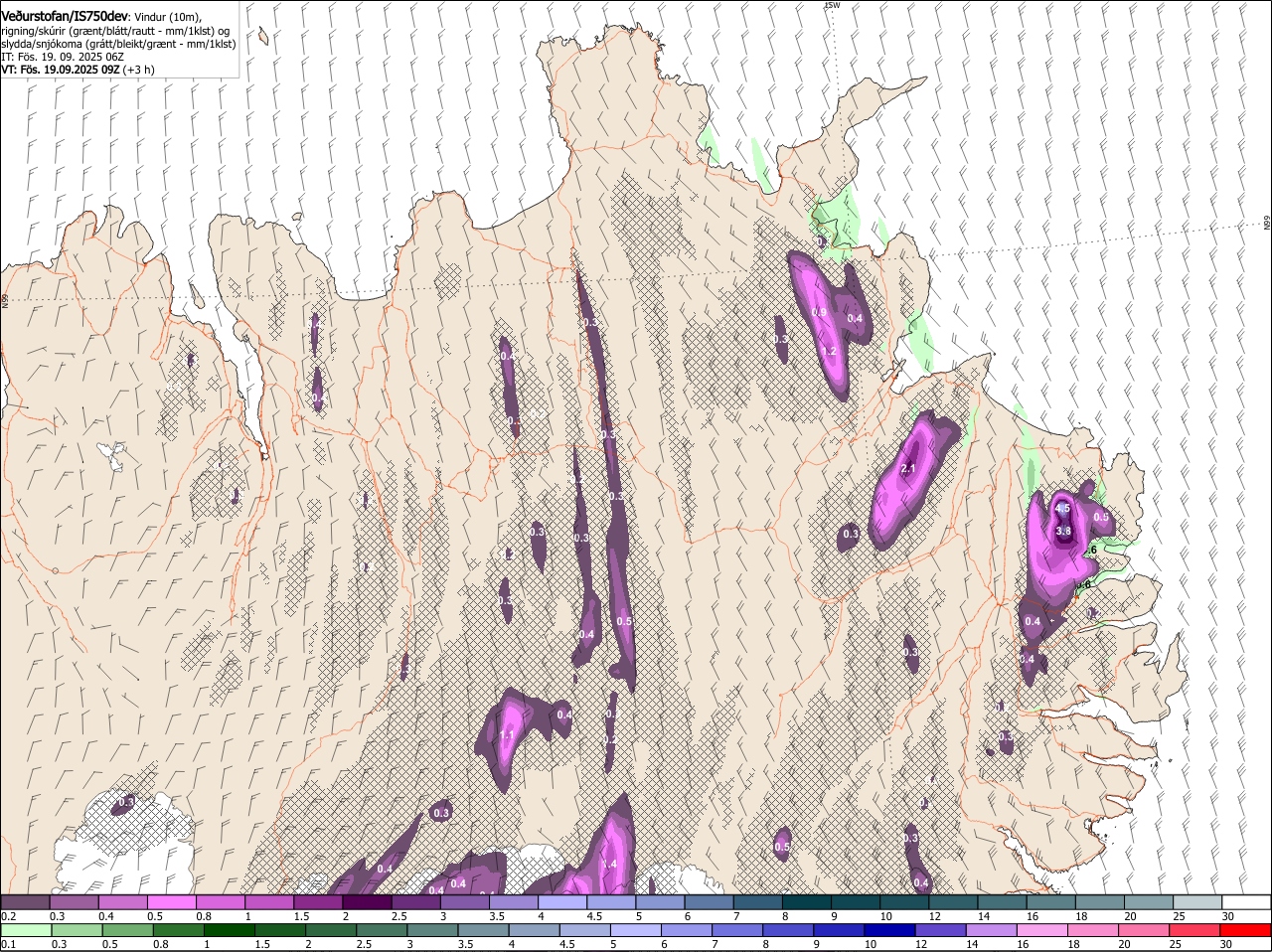Pick the pale green lower swatch between 0.1 and 0.3
Screen dimensions: 1272x952
tap(26, 930)
